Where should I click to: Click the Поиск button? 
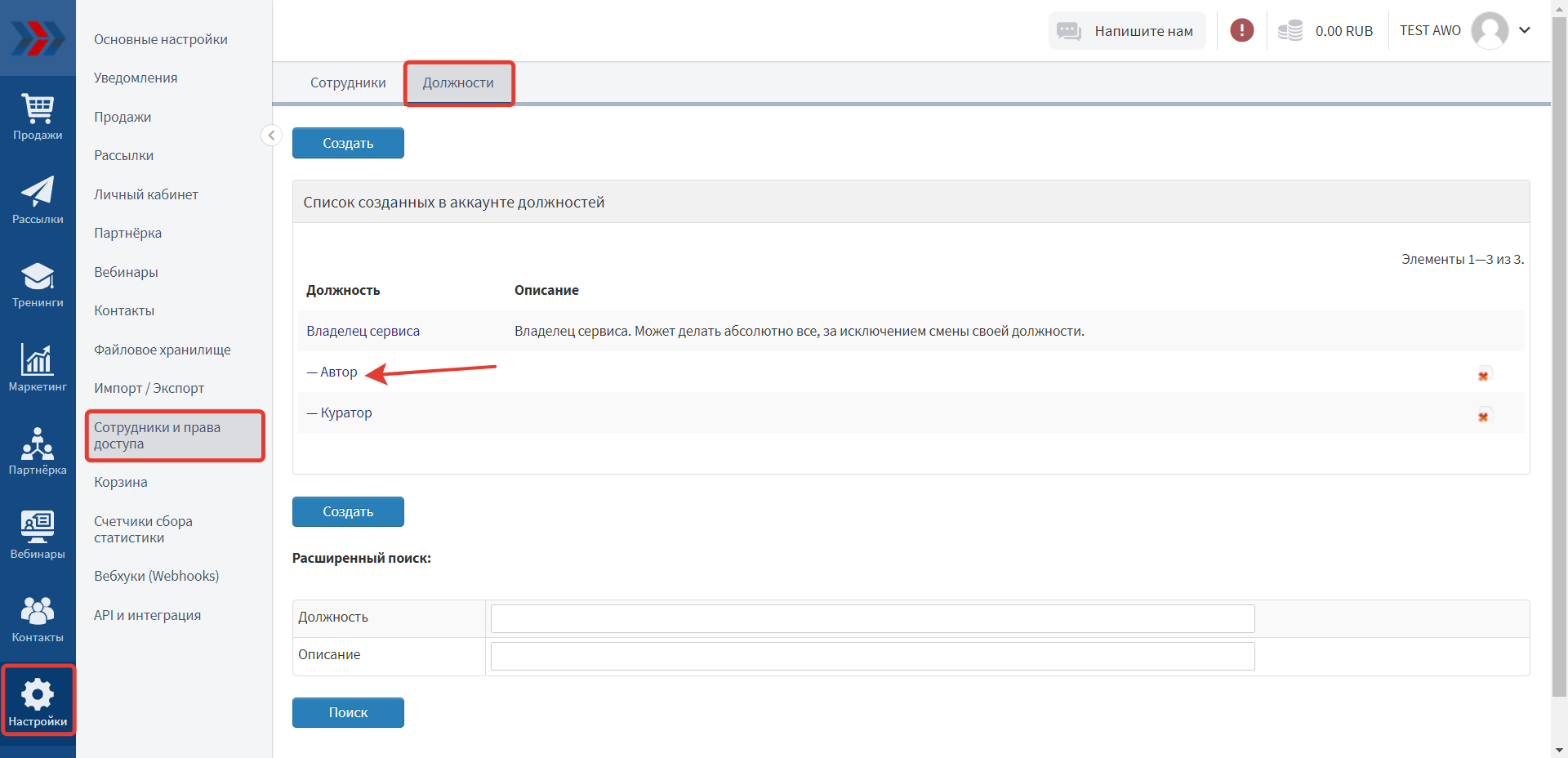348,712
